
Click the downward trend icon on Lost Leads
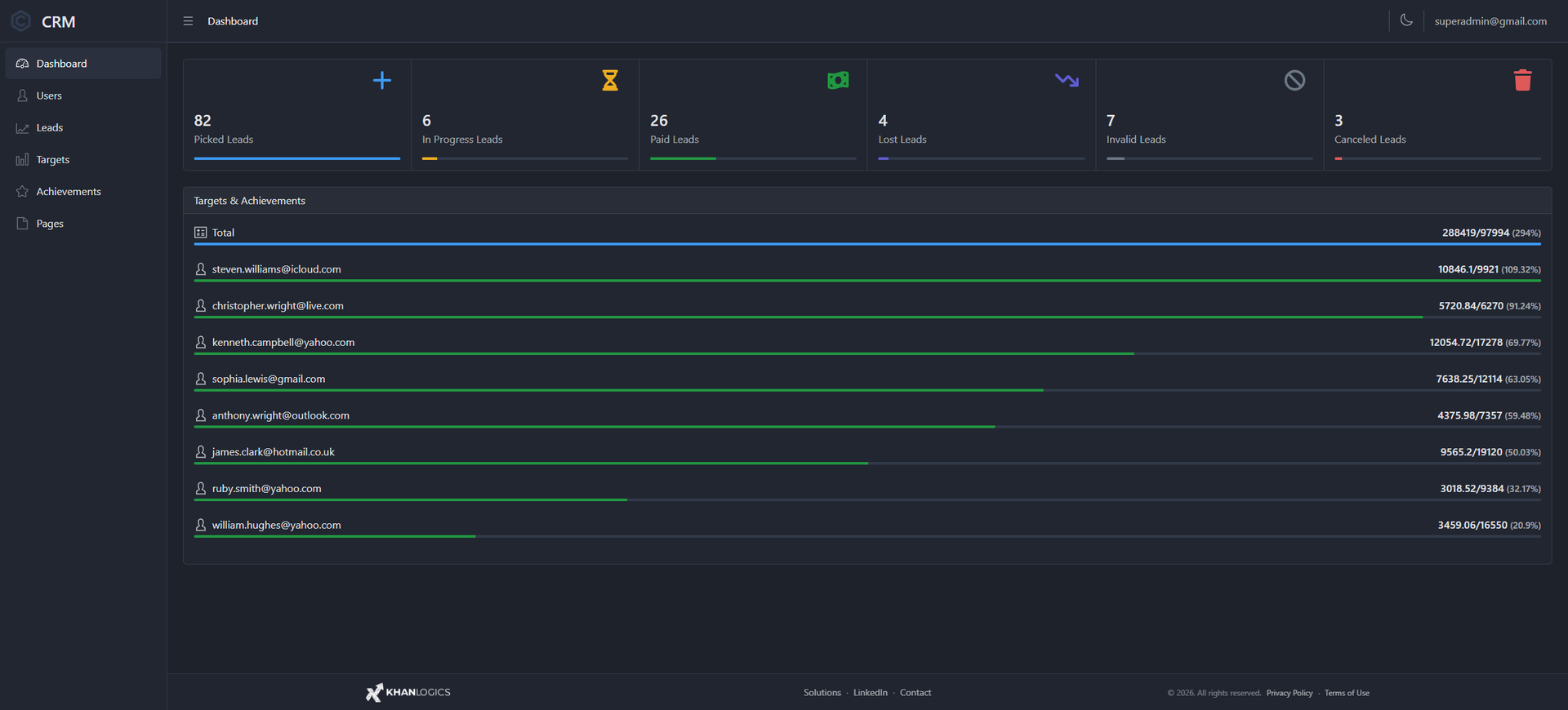pos(1067,80)
